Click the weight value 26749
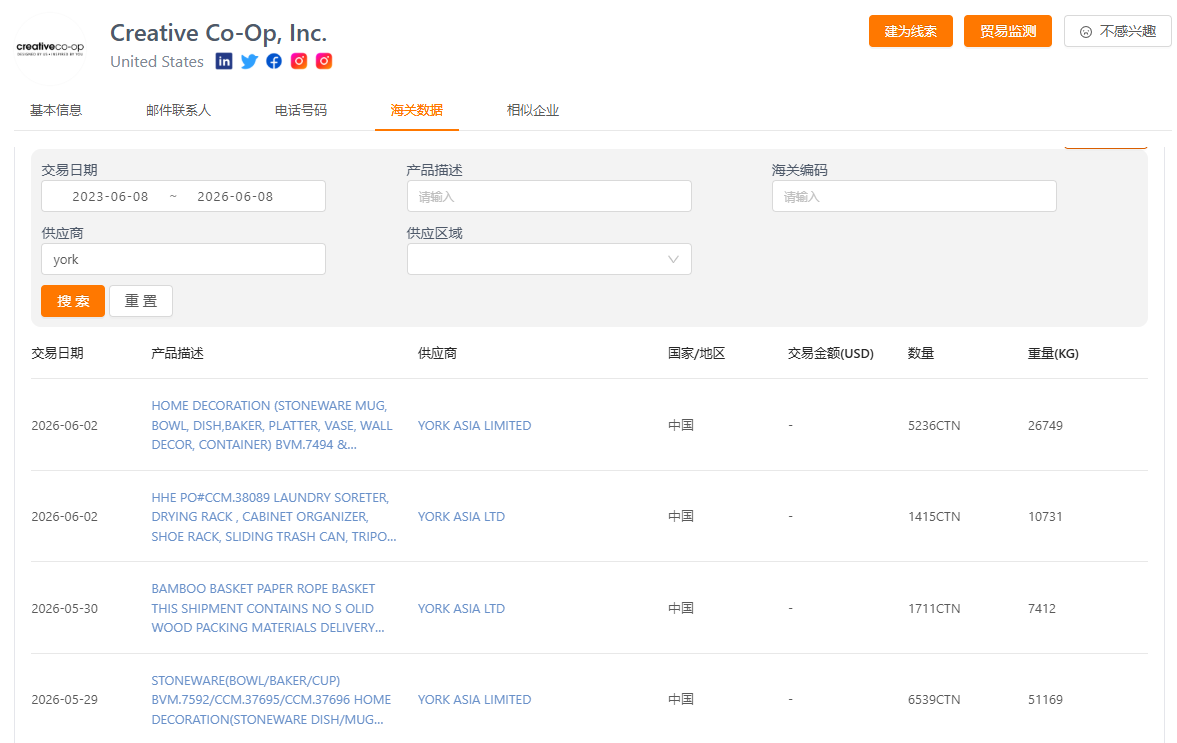This screenshot has width=1177, height=743. pos(1045,426)
